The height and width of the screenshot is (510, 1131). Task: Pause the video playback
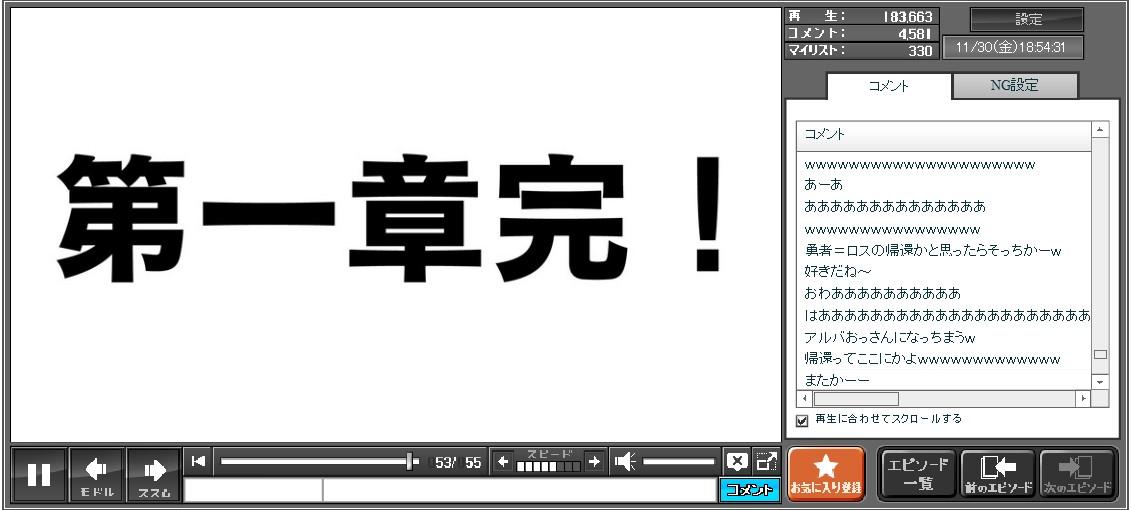(39, 475)
